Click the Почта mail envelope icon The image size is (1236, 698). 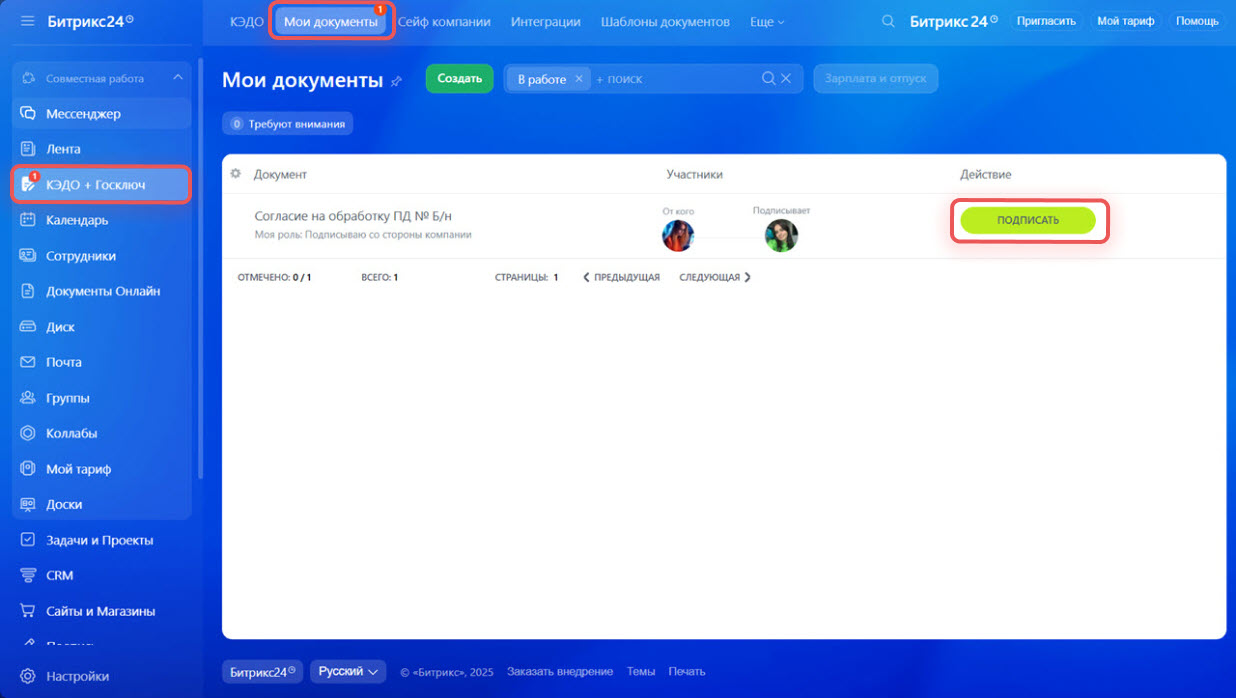[28, 362]
